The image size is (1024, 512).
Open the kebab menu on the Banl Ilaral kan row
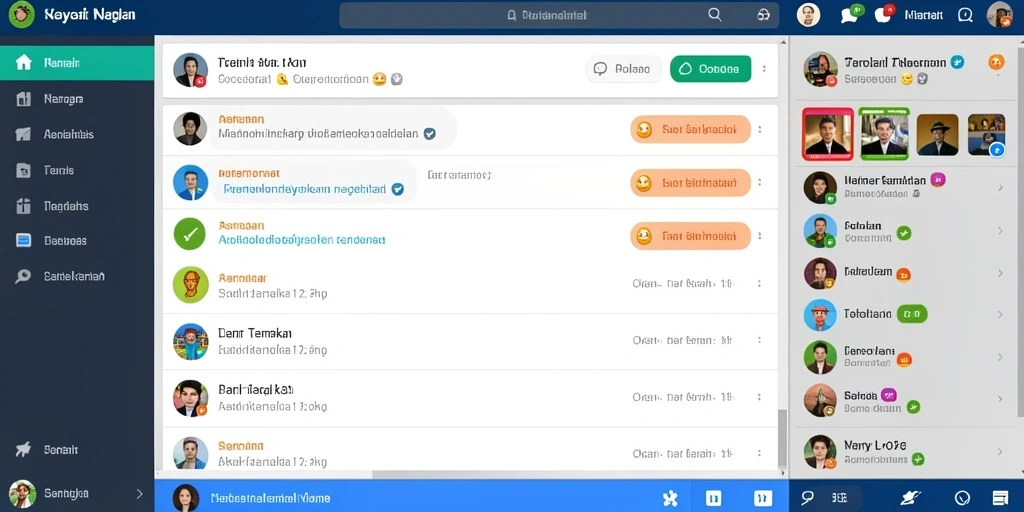pos(760,396)
